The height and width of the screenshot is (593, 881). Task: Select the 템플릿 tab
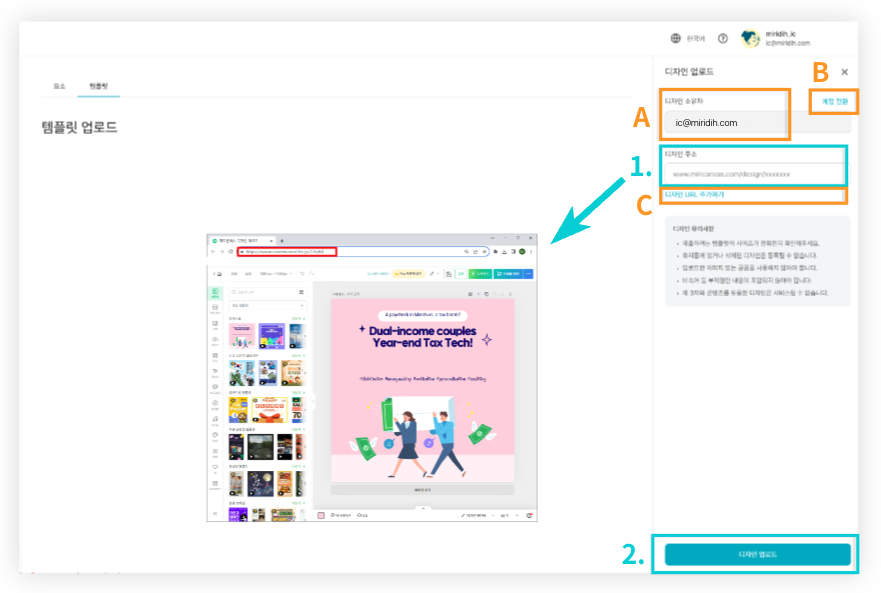[98, 85]
